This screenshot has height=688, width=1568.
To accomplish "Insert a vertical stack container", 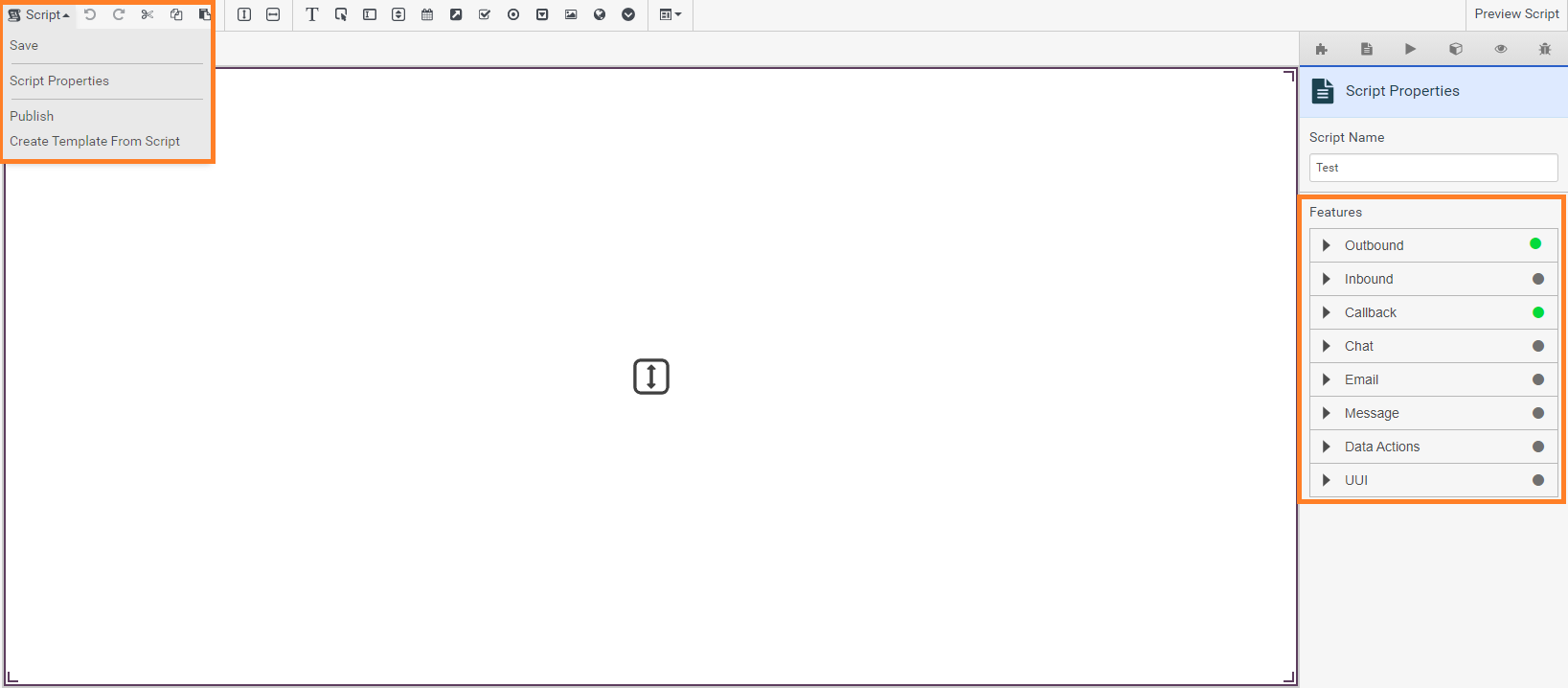I will (x=244, y=14).
